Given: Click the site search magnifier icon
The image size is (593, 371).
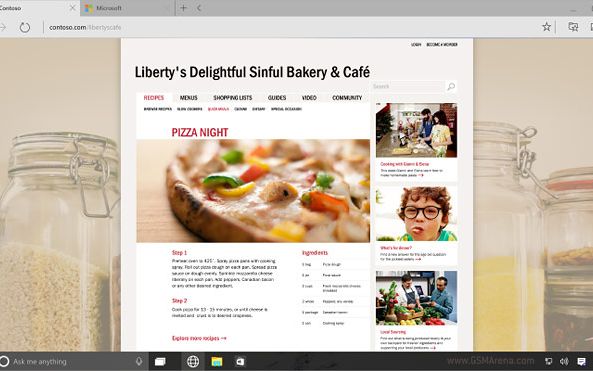Looking at the screenshot, I should (451, 87).
